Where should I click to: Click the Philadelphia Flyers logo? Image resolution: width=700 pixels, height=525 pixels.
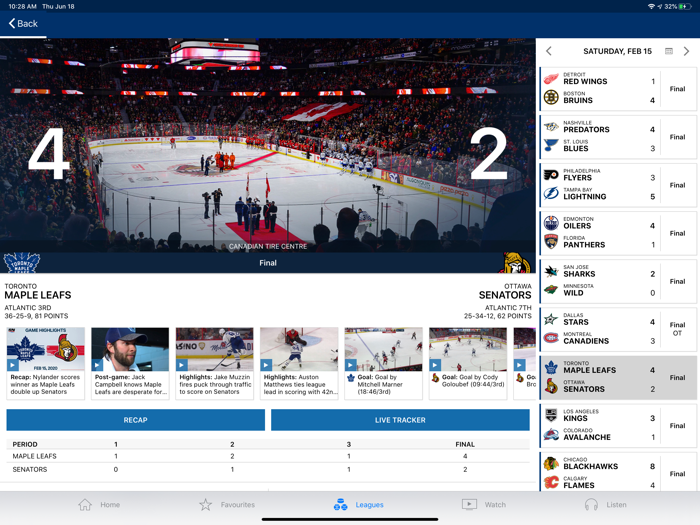551,175
